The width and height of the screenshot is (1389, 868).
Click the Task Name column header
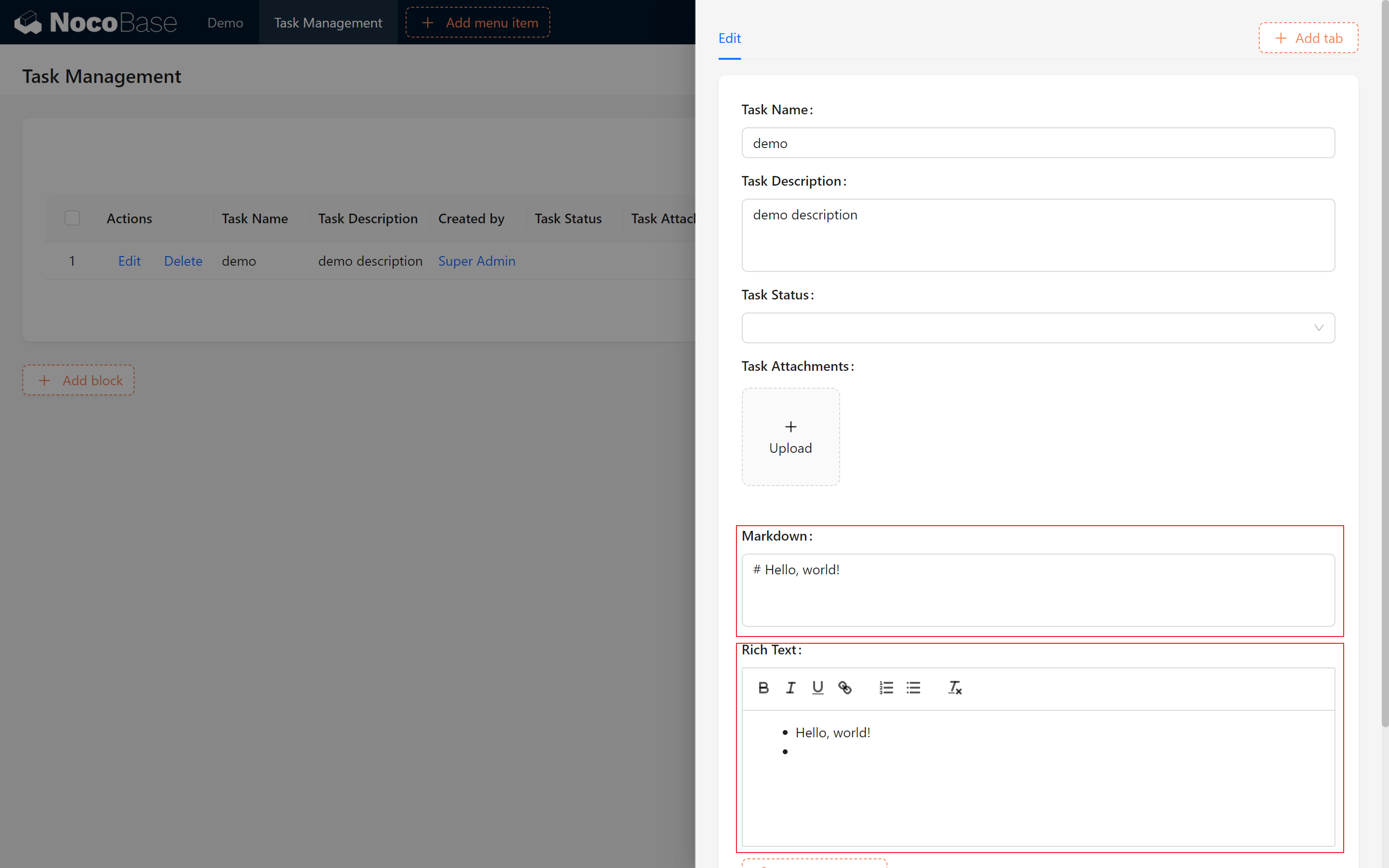[x=255, y=218]
